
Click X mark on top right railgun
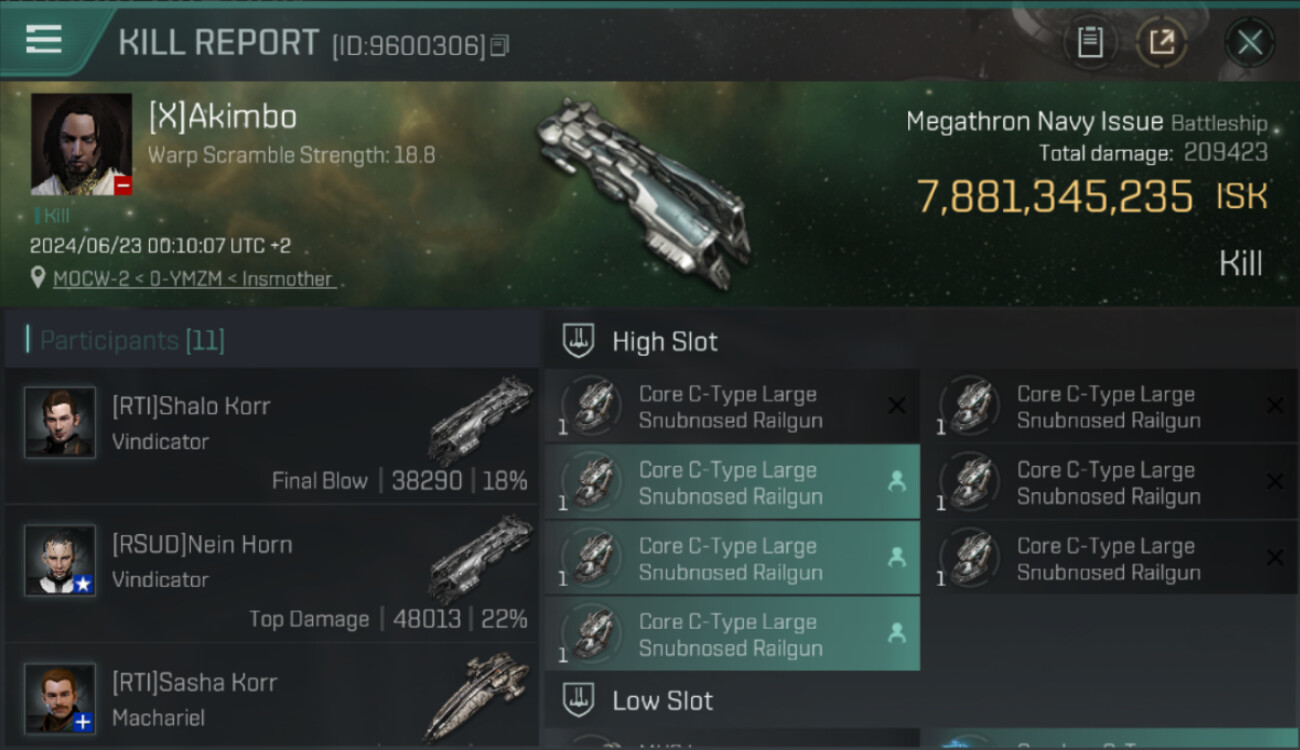pos(1275,405)
